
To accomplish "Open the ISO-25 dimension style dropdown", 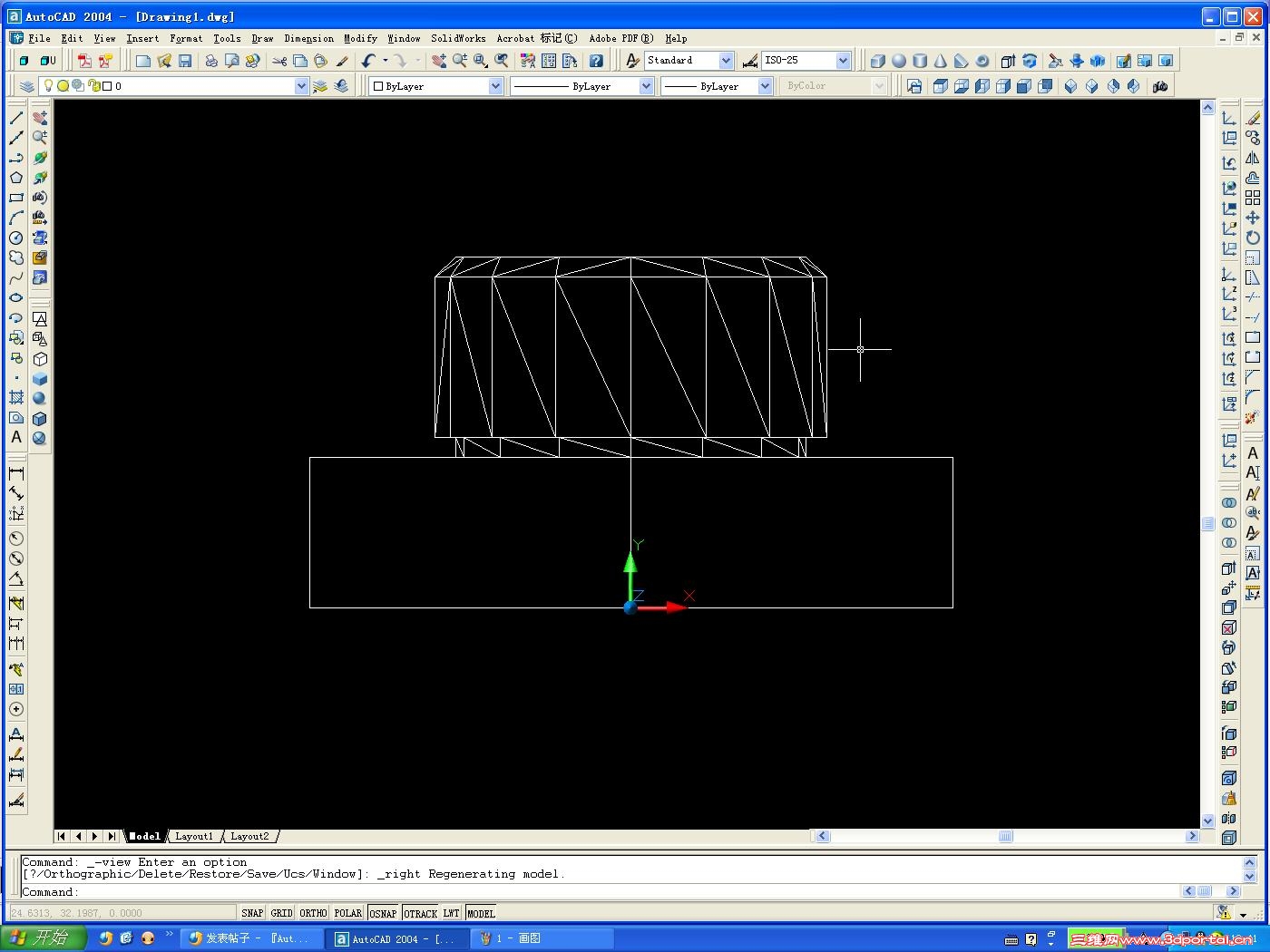I will pos(843,61).
